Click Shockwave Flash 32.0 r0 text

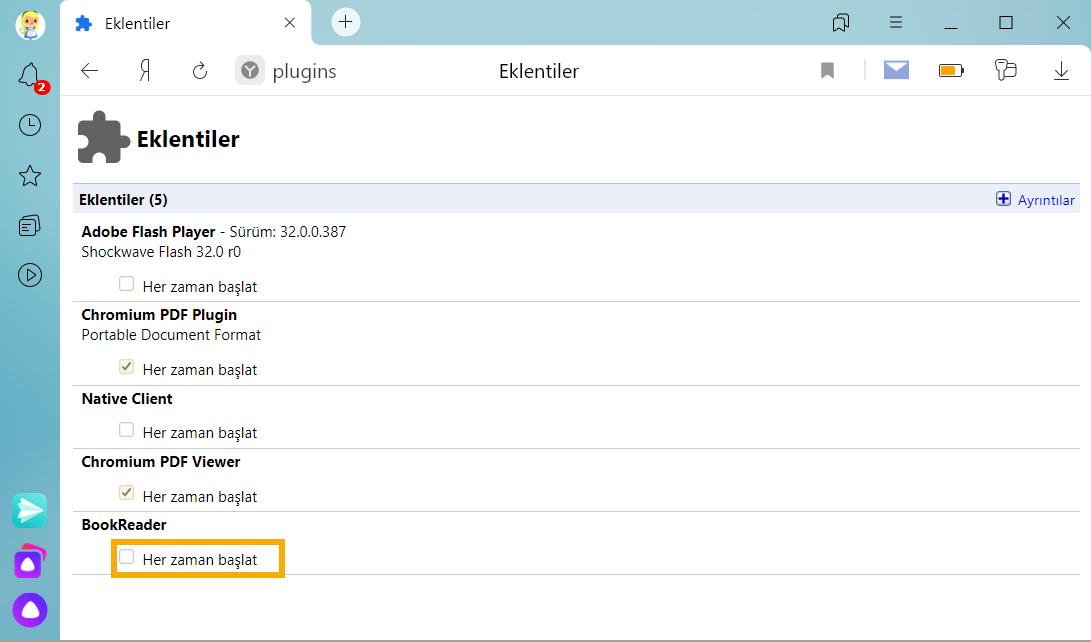click(x=161, y=252)
